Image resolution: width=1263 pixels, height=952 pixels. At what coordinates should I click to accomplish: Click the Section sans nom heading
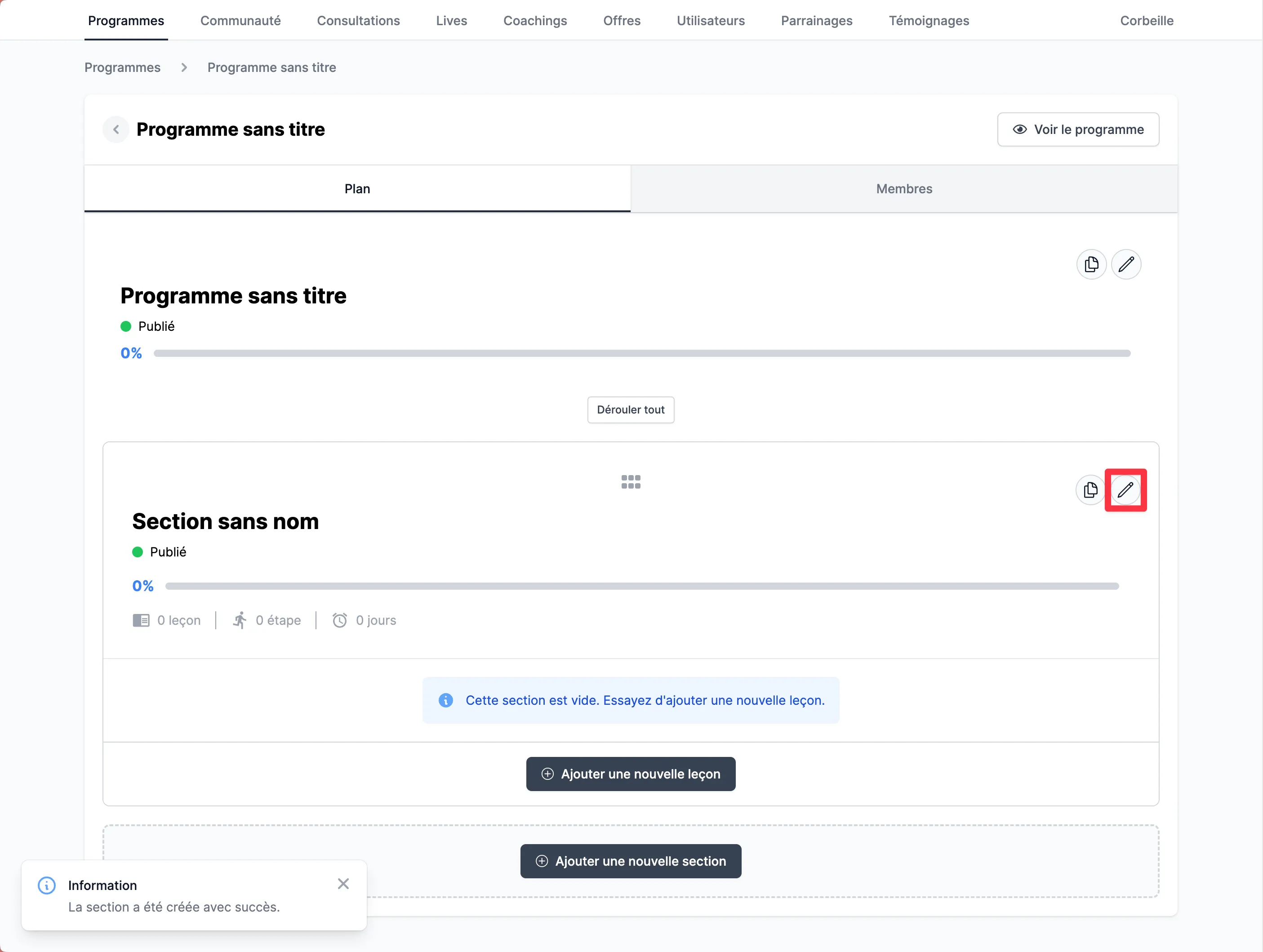pos(226,521)
